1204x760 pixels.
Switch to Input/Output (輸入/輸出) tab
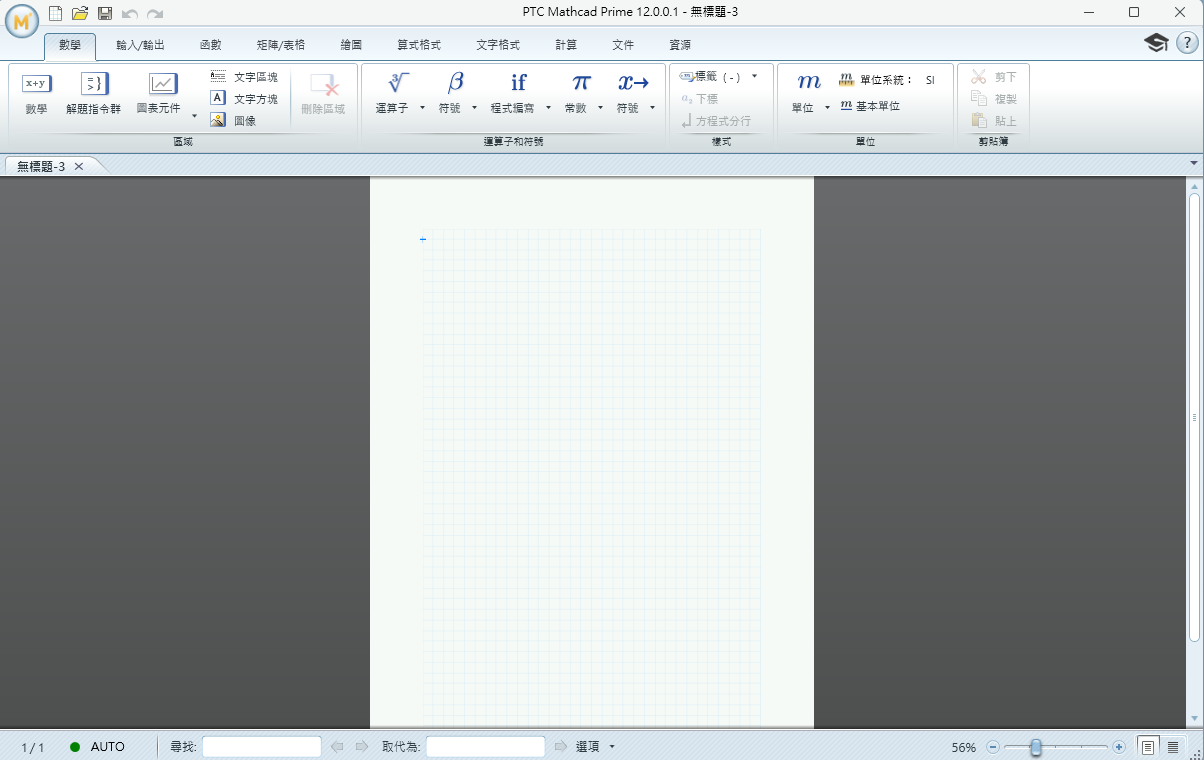click(x=140, y=46)
